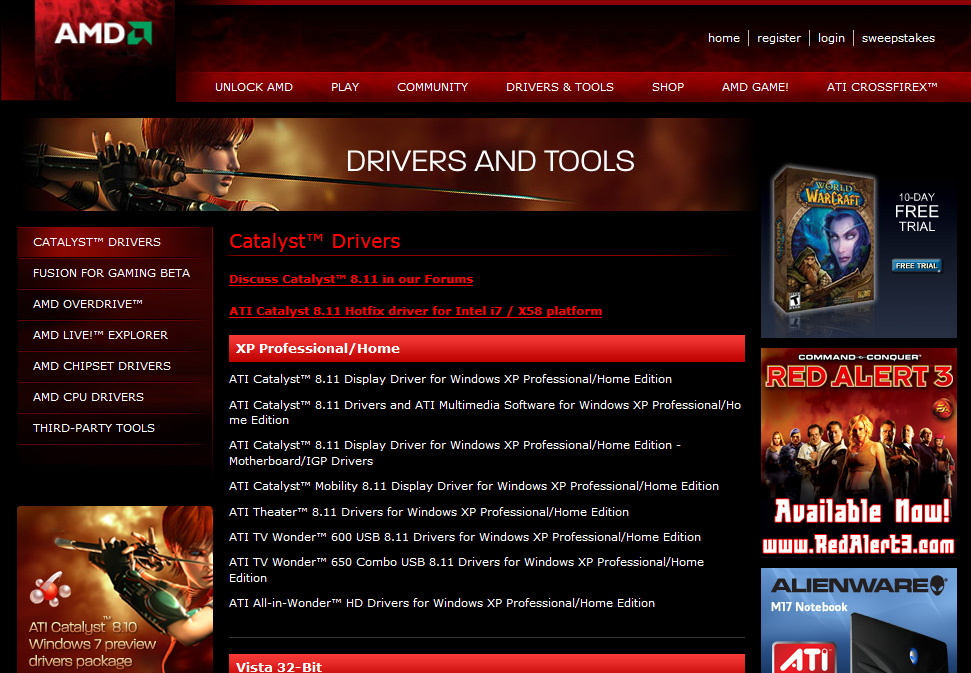The height and width of the screenshot is (673, 971).
Task: Open Catalyst 8.11 Display Driver XP link
Action: click(x=450, y=379)
